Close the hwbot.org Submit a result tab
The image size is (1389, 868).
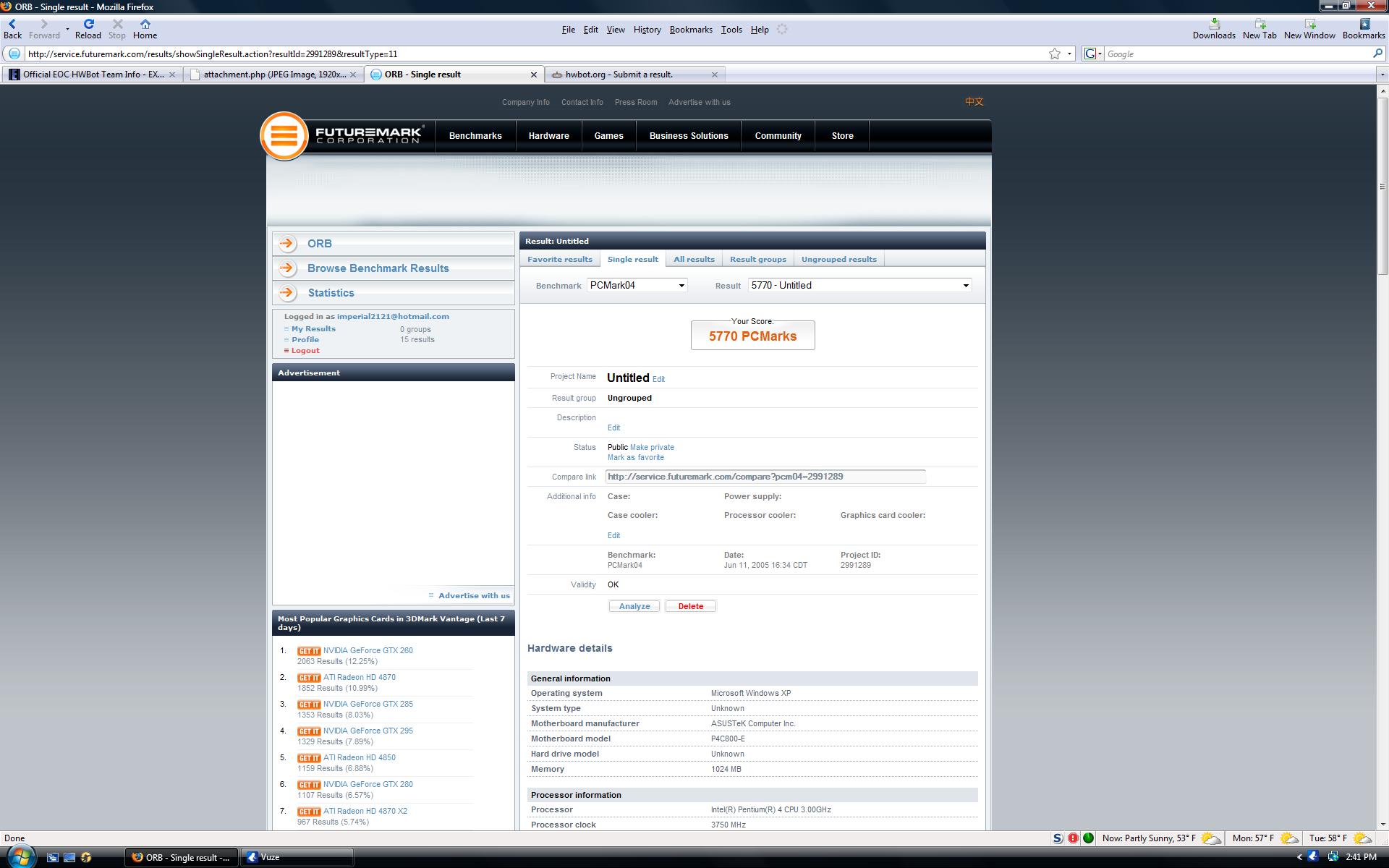[x=715, y=75]
